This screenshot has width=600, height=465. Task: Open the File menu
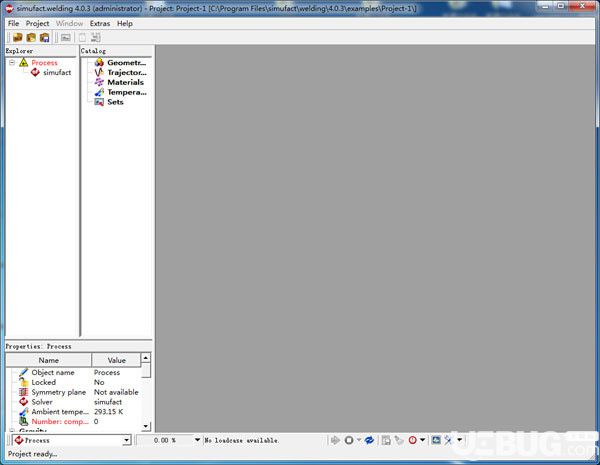coord(13,23)
